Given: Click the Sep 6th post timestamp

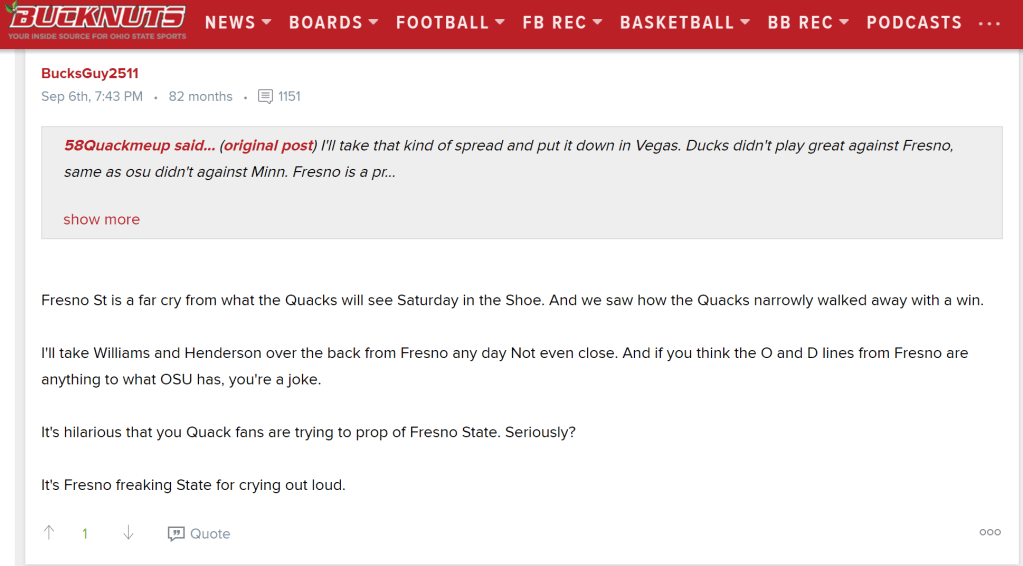Looking at the screenshot, I should tap(92, 97).
